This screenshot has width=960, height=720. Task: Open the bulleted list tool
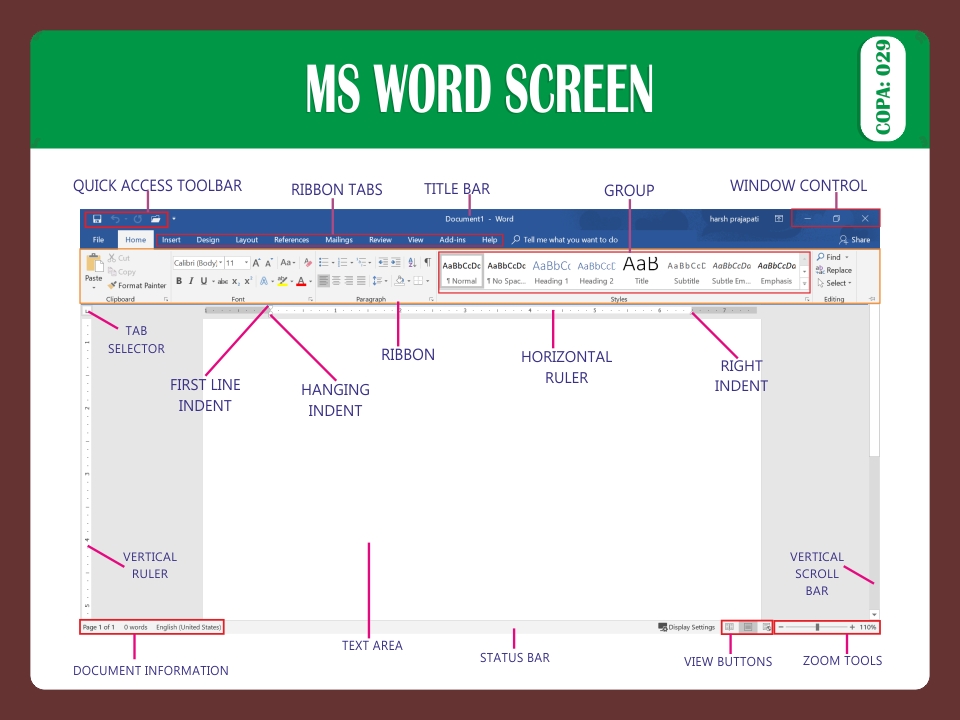[x=322, y=262]
